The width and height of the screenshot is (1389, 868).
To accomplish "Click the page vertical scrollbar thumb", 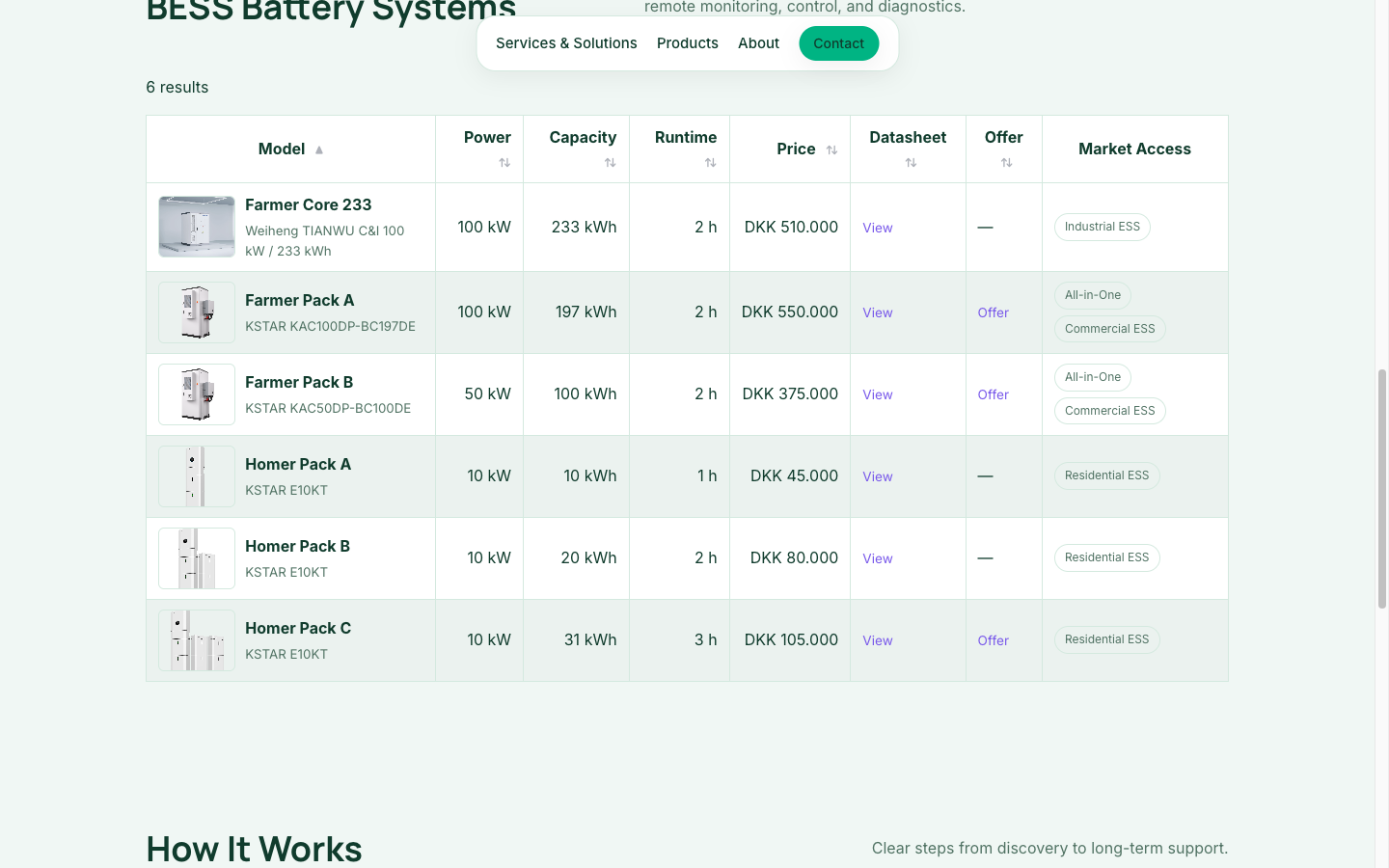I will 1381,488.
